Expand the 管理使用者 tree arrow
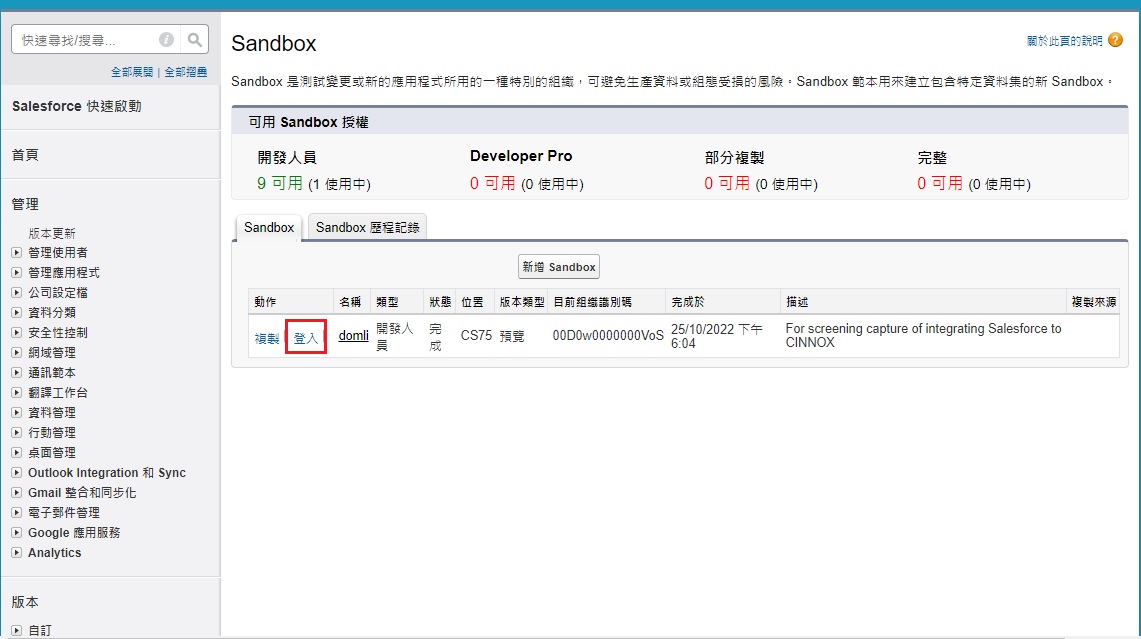 16,253
